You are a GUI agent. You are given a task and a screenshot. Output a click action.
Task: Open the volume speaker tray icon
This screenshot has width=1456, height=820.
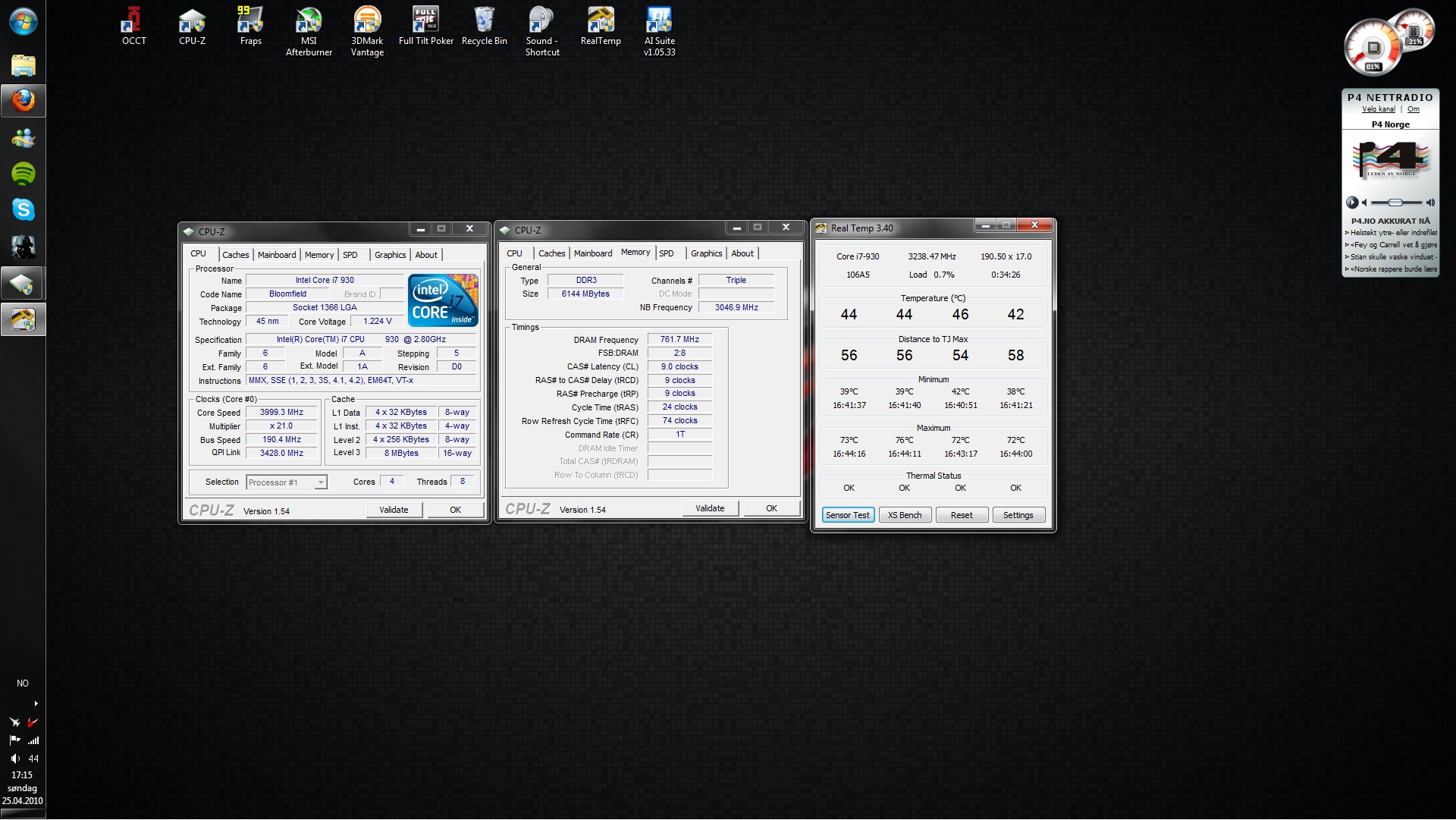click(15, 759)
